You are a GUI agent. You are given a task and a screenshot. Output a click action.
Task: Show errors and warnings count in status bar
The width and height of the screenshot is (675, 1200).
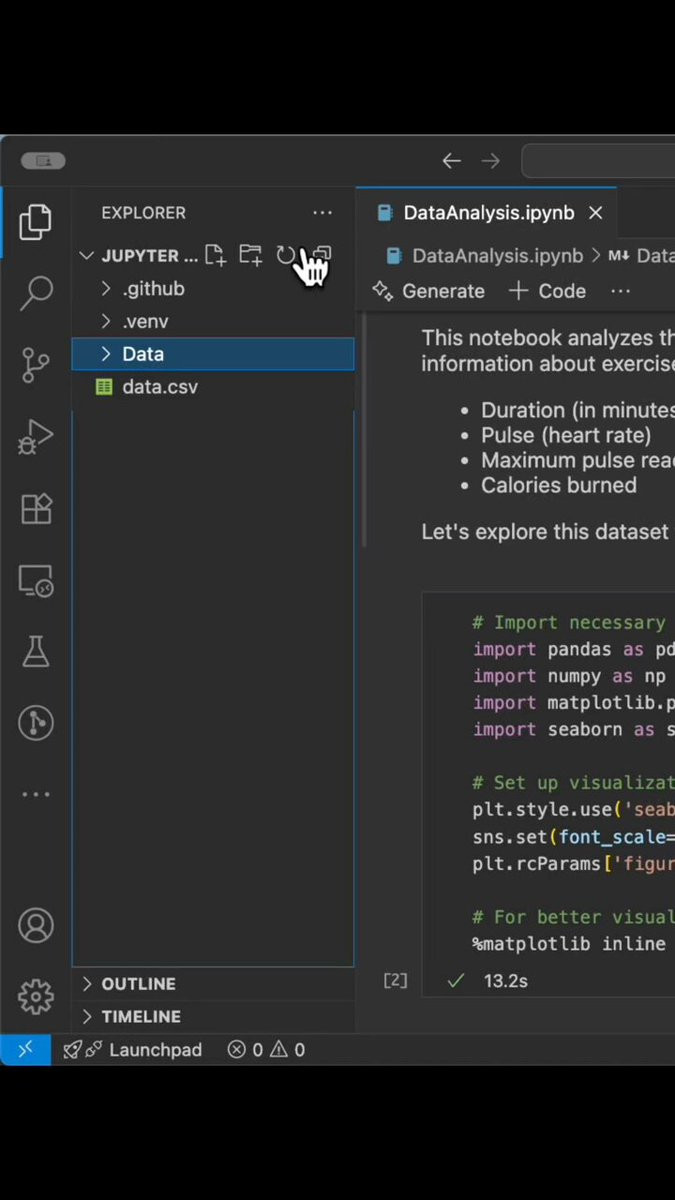point(265,1049)
